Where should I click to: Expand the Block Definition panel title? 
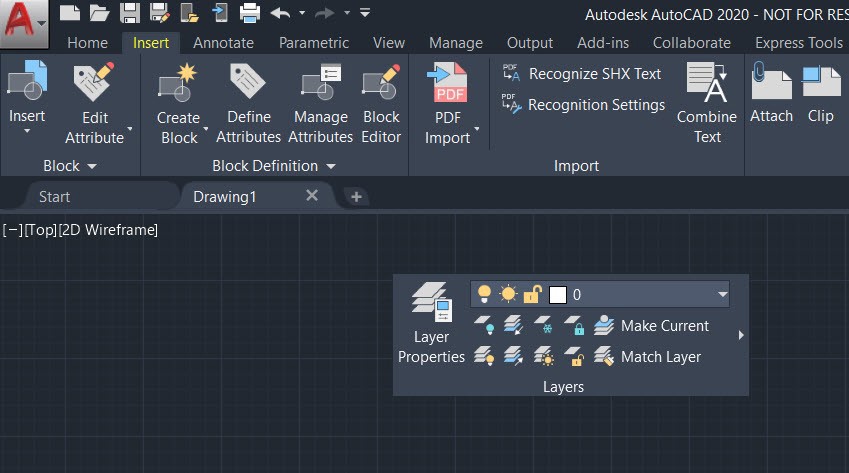(273, 166)
